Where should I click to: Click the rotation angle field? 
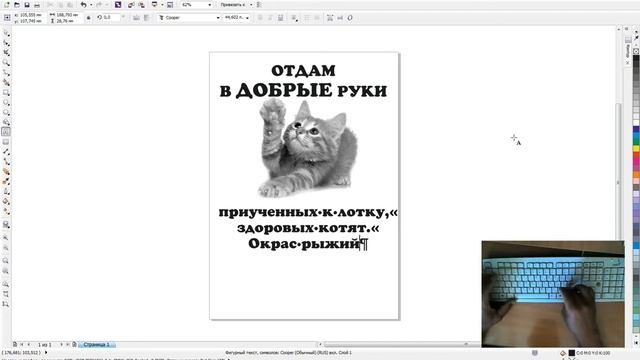(x=111, y=18)
